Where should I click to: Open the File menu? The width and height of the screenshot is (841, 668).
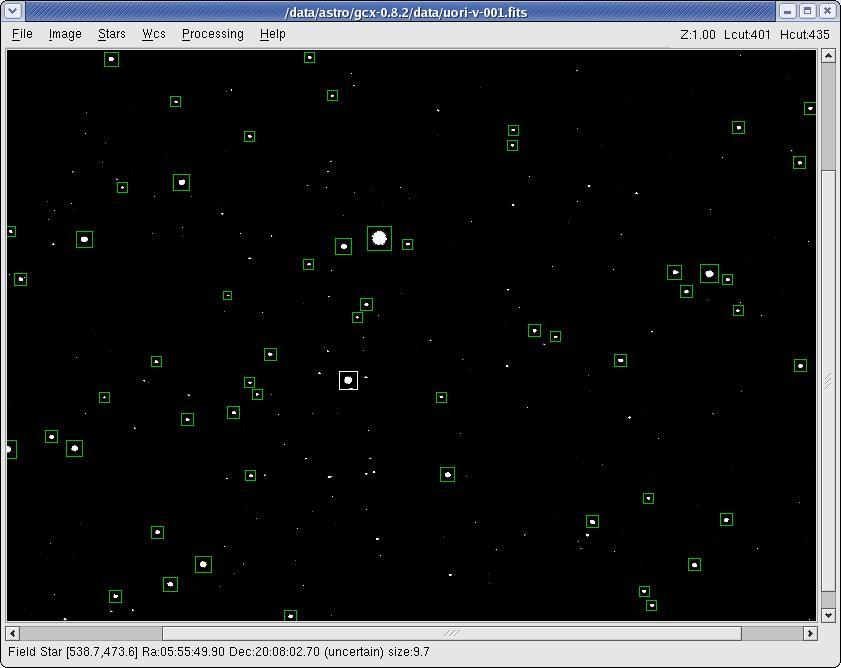tap(22, 34)
